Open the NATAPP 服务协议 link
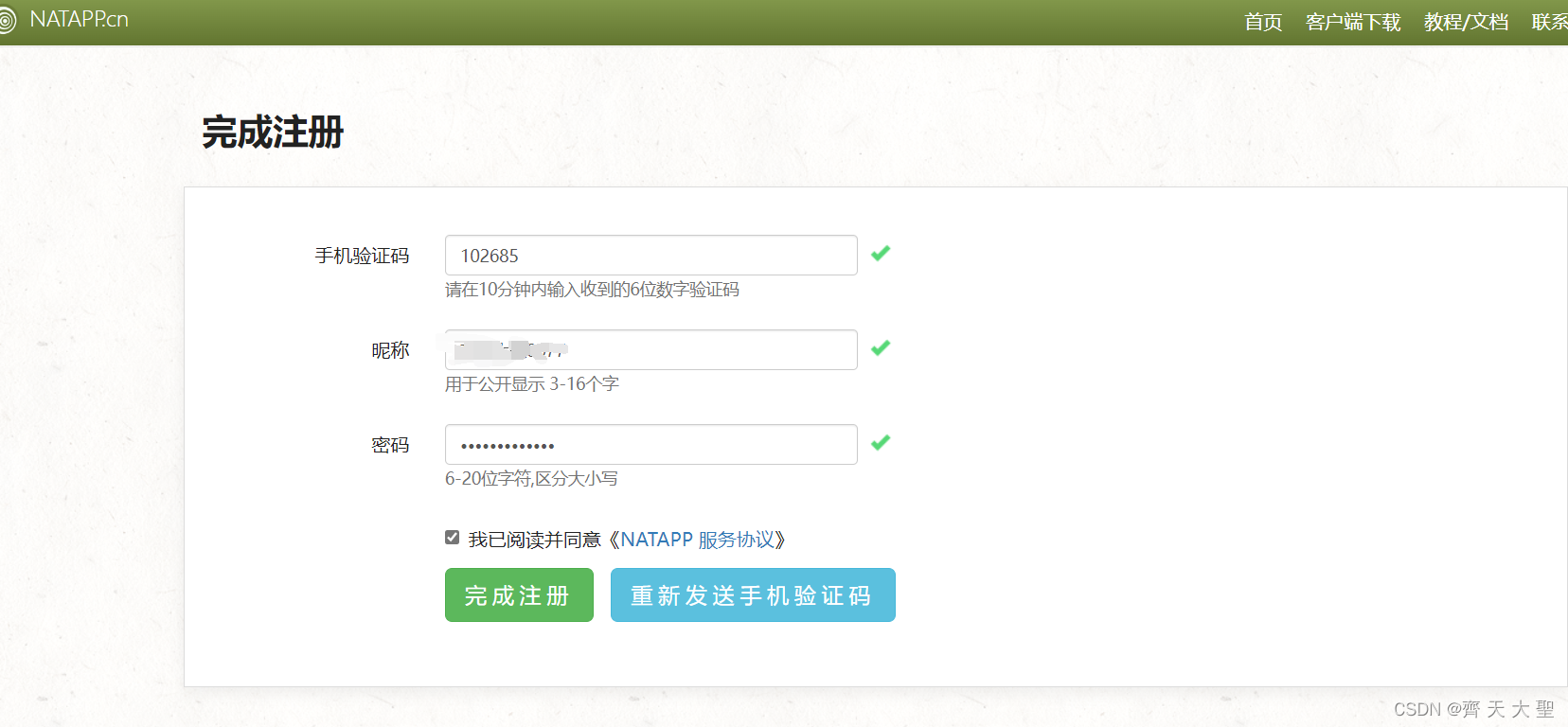1568x727 pixels. coord(698,540)
